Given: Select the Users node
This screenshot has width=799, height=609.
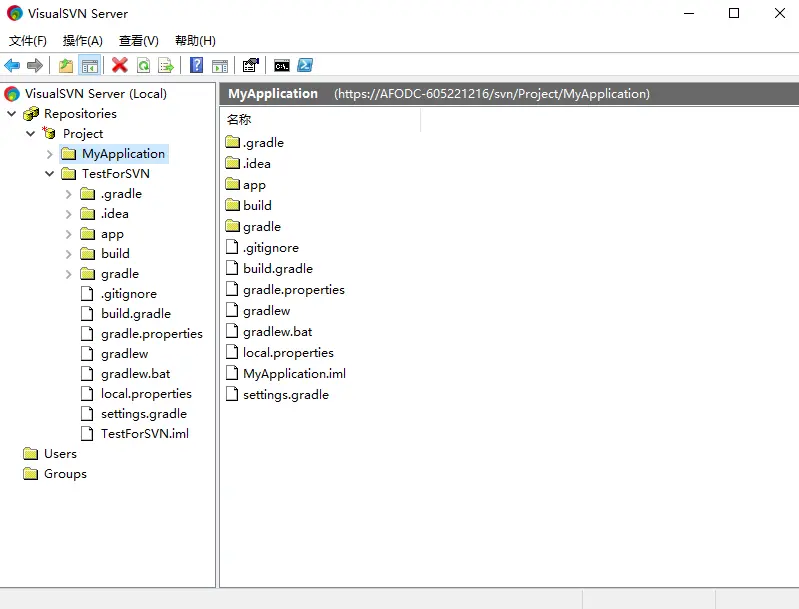Looking at the screenshot, I should click(x=60, y=454).
